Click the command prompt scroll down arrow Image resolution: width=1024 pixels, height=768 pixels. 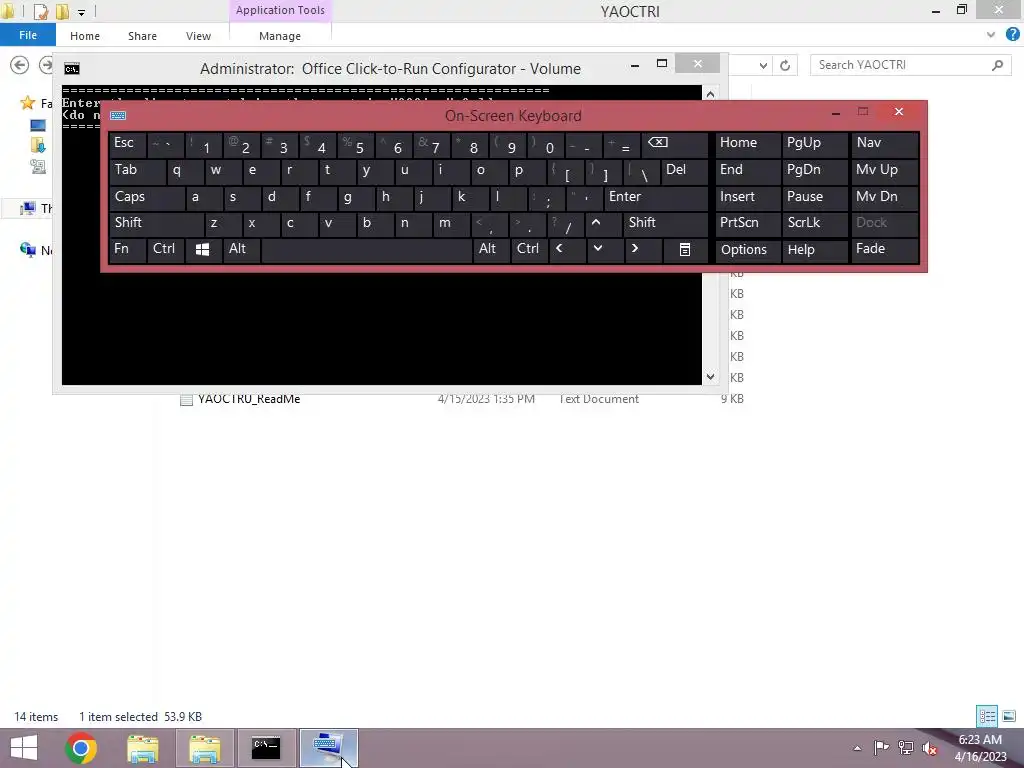(710, 377)
